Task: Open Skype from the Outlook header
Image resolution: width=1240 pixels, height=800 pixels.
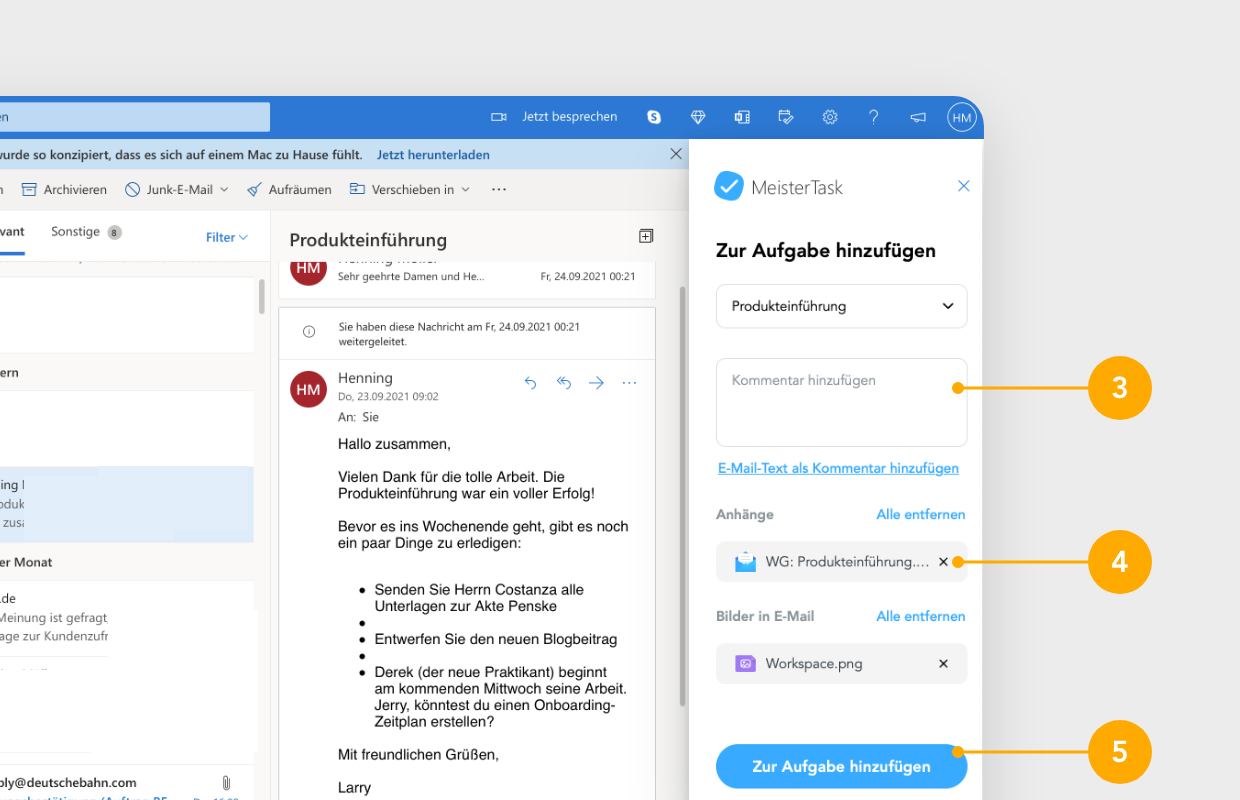Action: (x=654, y=117)
